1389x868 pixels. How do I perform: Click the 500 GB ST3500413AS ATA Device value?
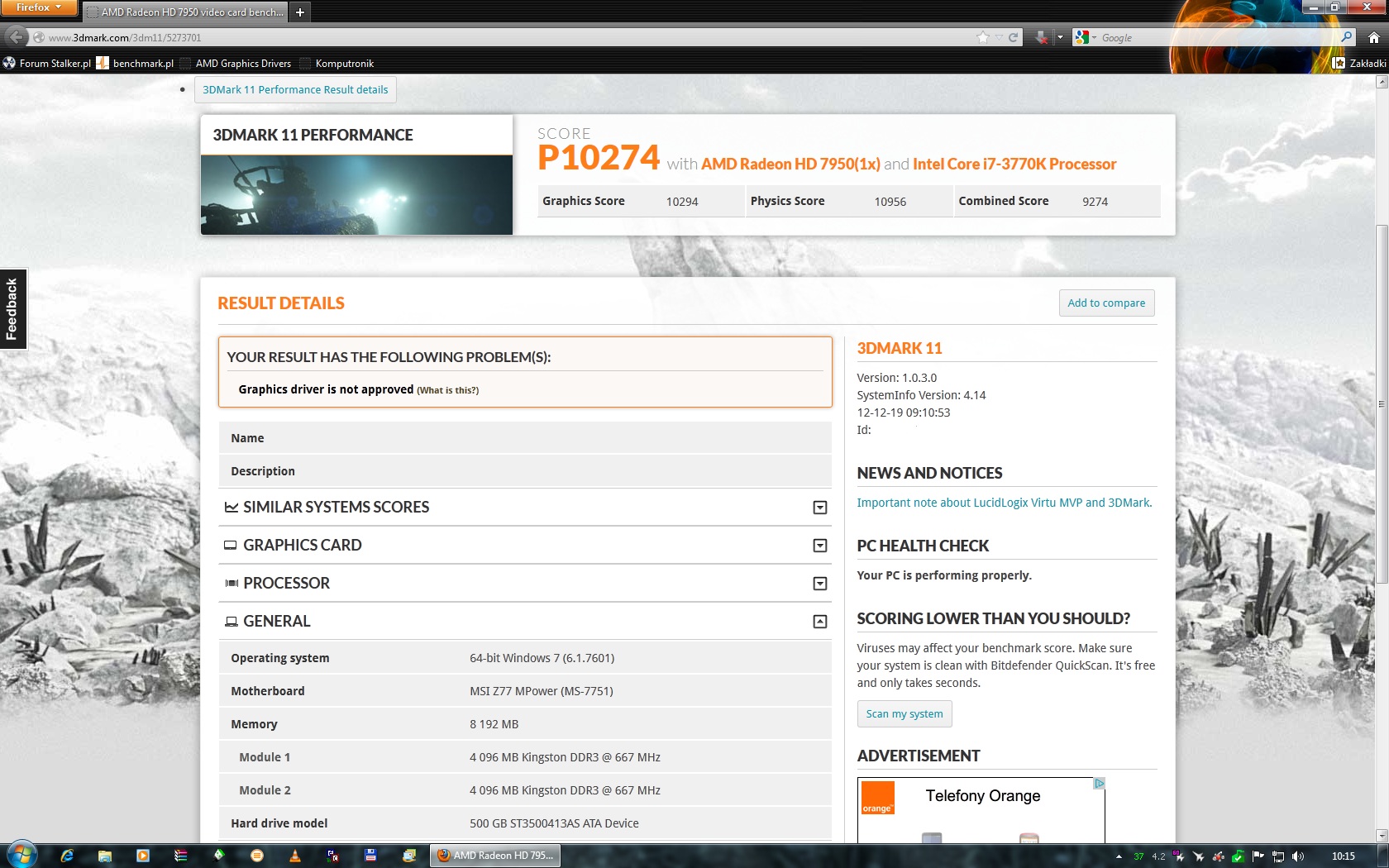point(554,823)
